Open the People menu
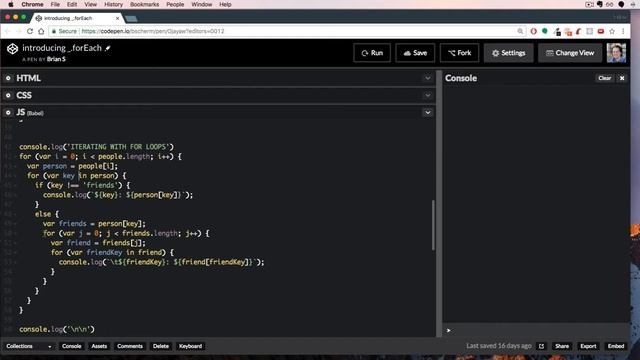The height and width of the screenshot is (360, 640). pyautogui.click(x=175, y=4)
